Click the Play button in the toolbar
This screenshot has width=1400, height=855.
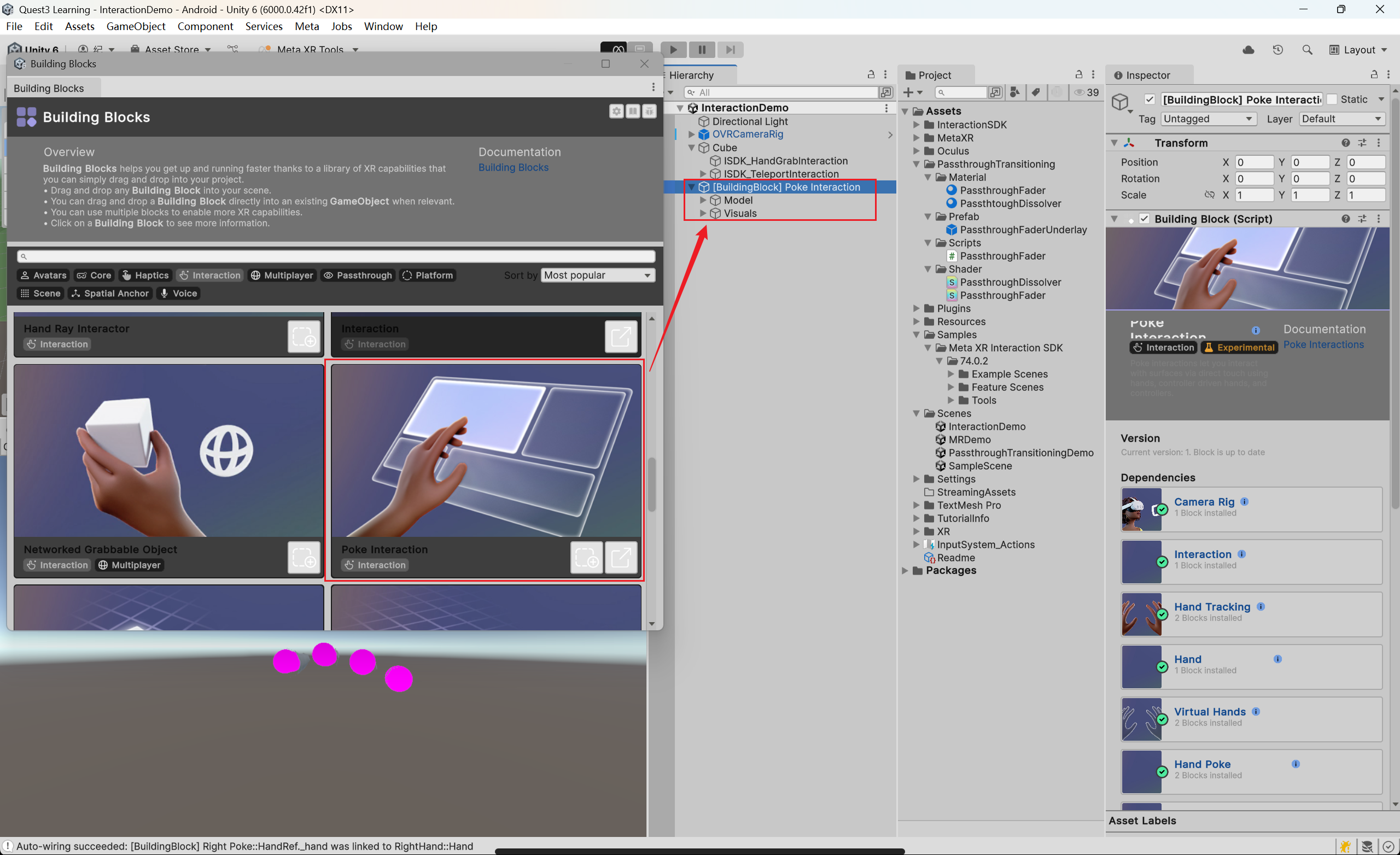tap(673, 49)
